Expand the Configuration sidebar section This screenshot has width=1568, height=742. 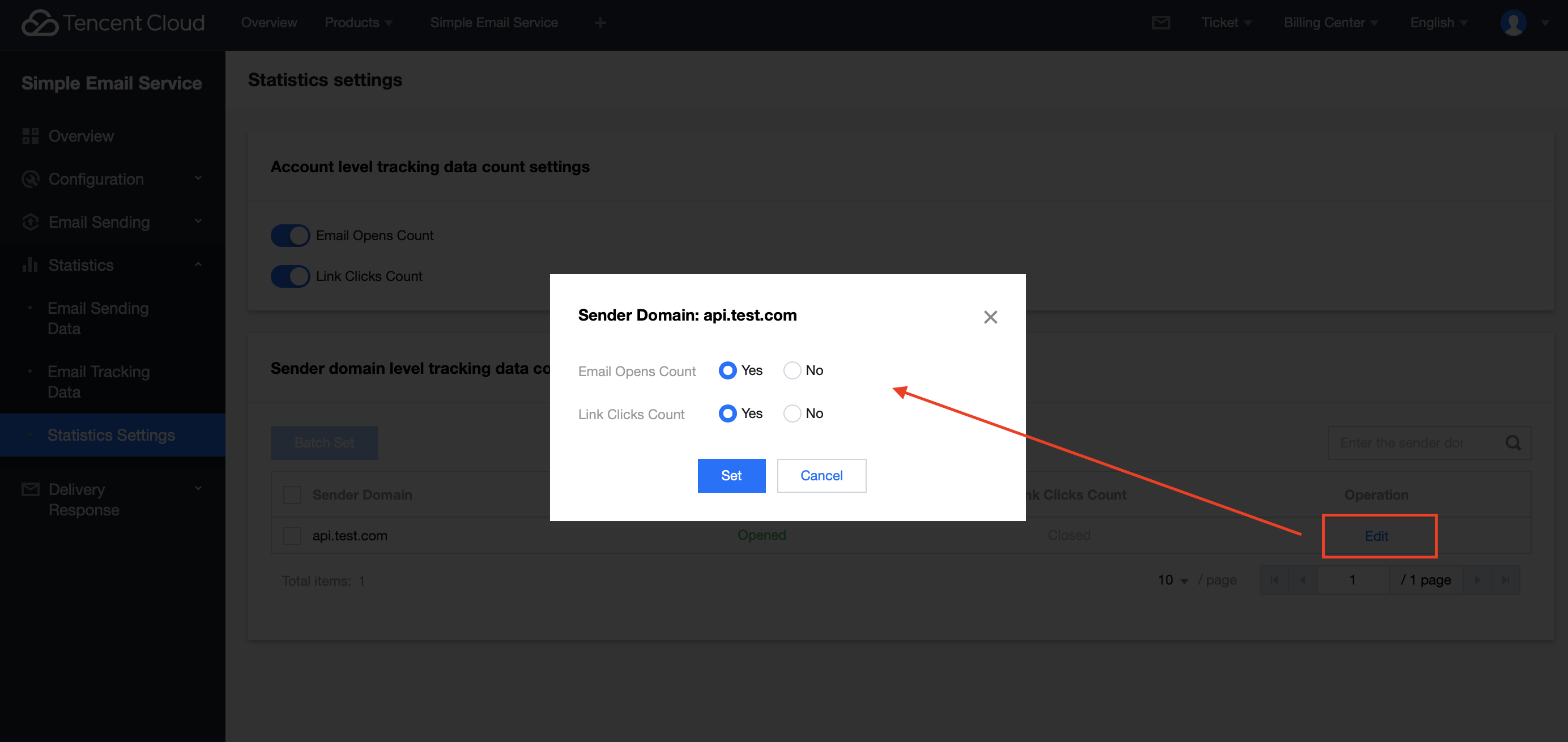click(96, 179)
